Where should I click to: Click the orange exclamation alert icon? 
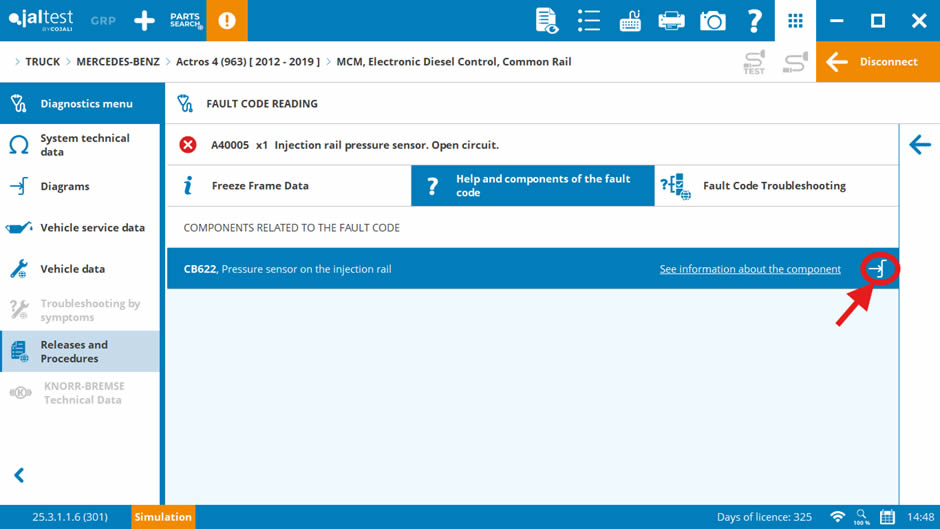(227, 20)
